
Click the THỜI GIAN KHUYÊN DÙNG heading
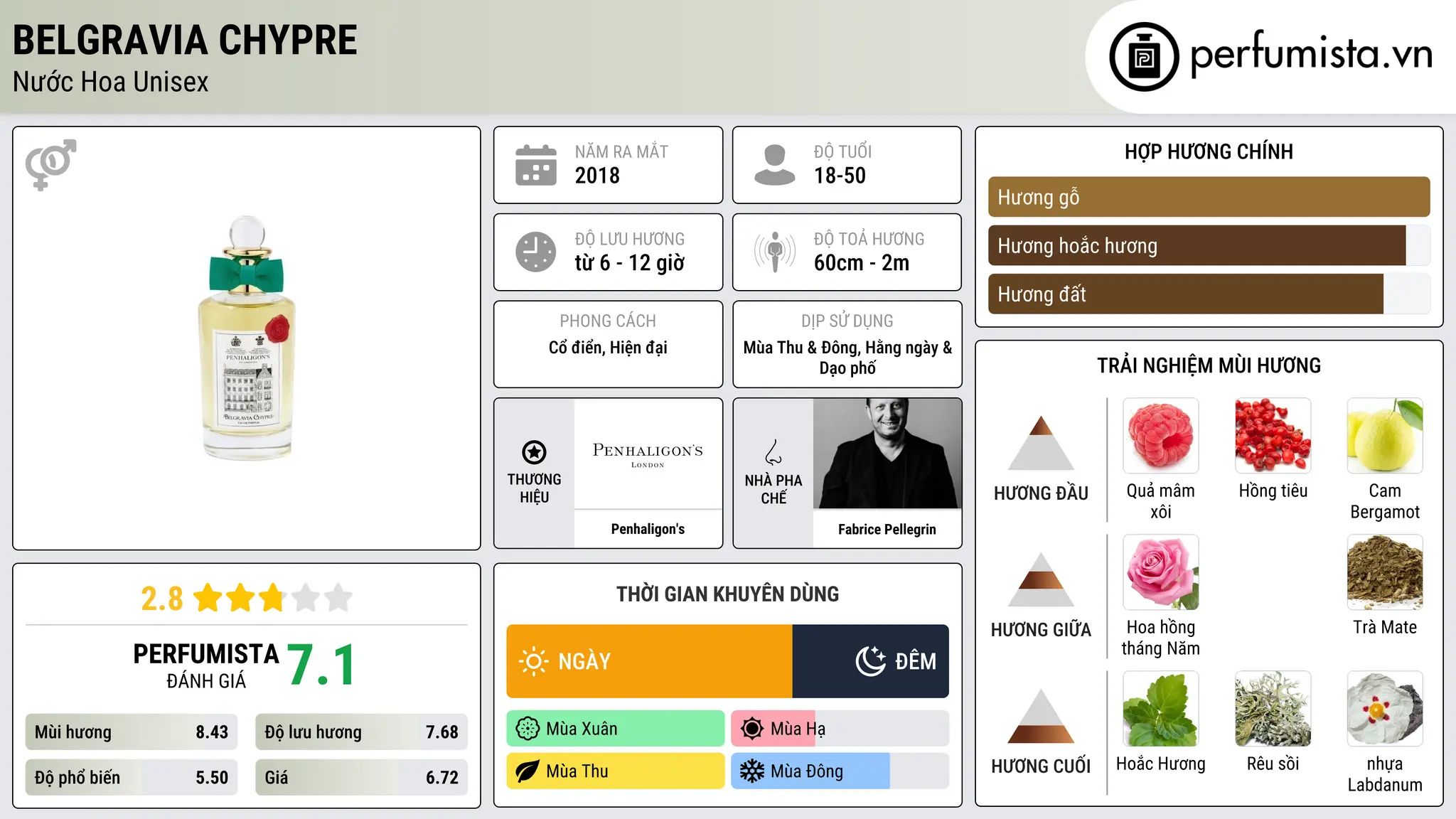click(x=727, y=594)
